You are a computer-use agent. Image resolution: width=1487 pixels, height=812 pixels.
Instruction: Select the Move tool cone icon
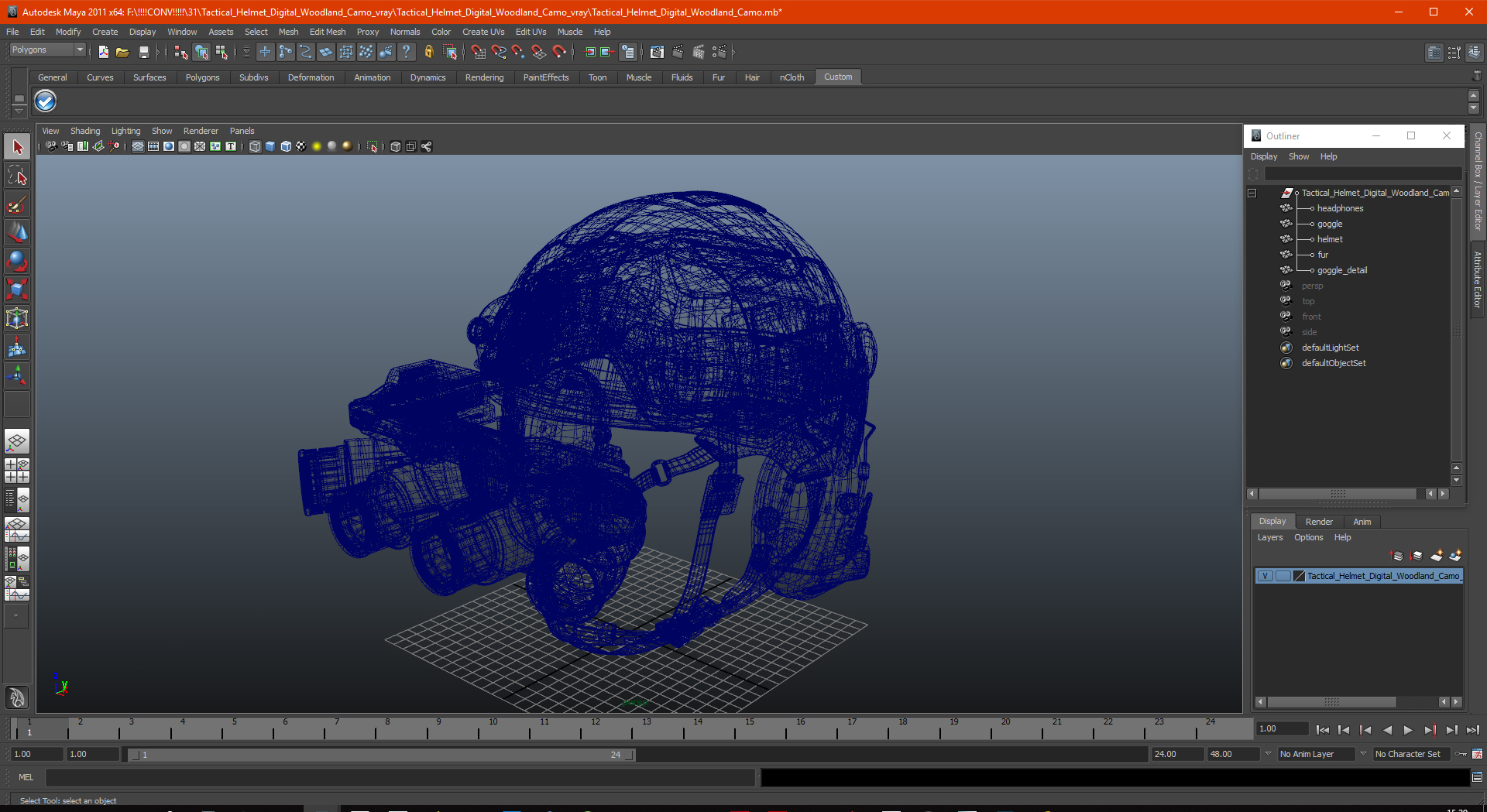coord(17,232)
